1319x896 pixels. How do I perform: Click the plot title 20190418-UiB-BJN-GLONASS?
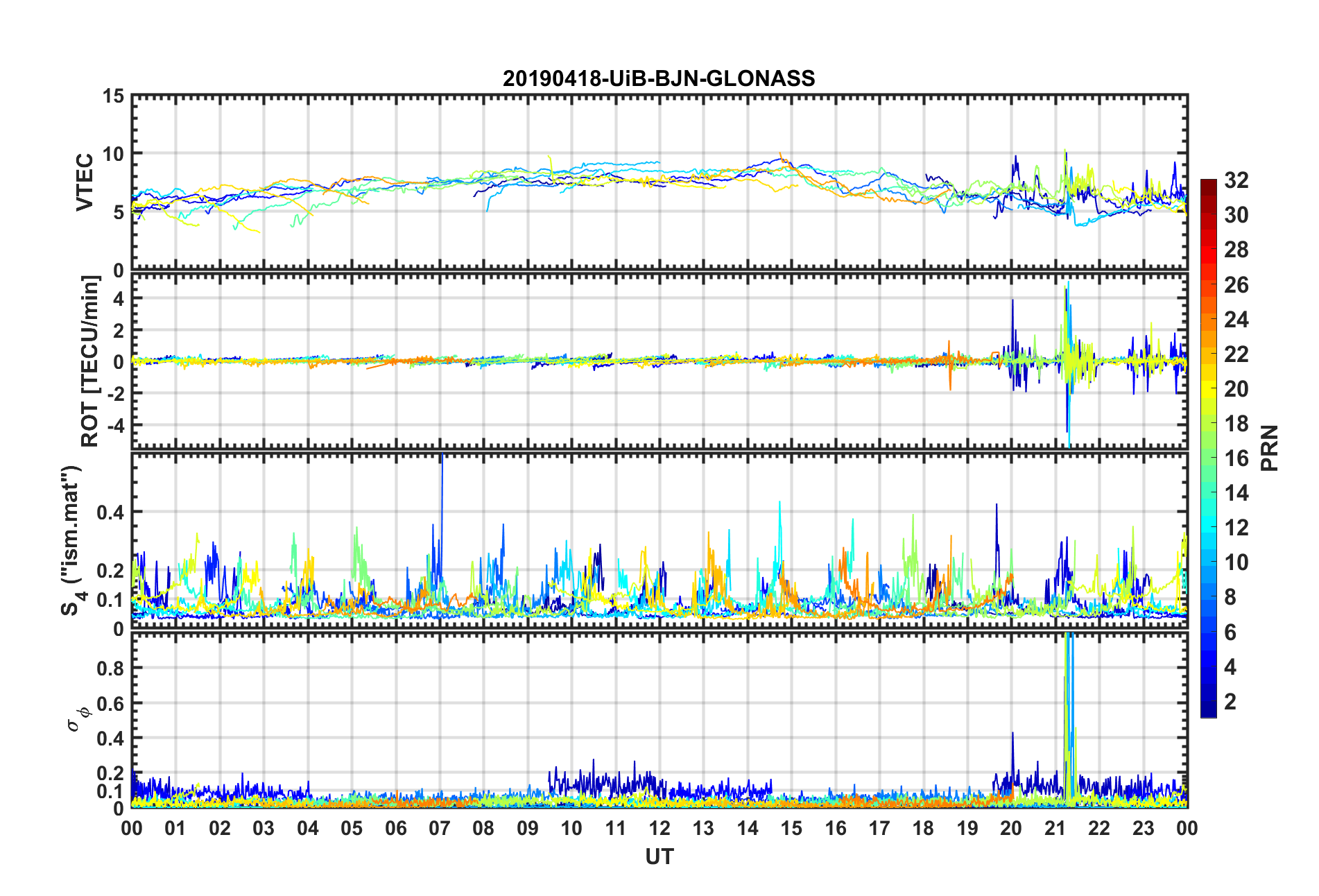pos(659,78)
